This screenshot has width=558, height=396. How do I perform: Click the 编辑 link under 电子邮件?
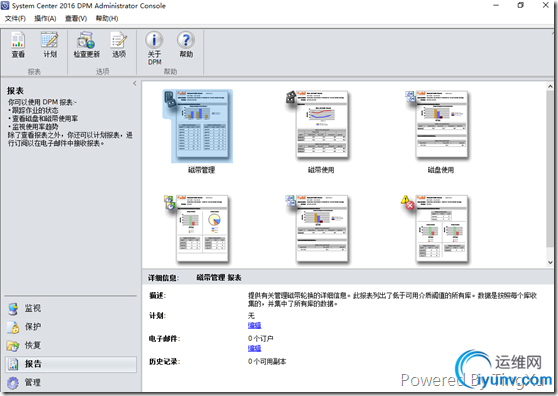point(254,348)
